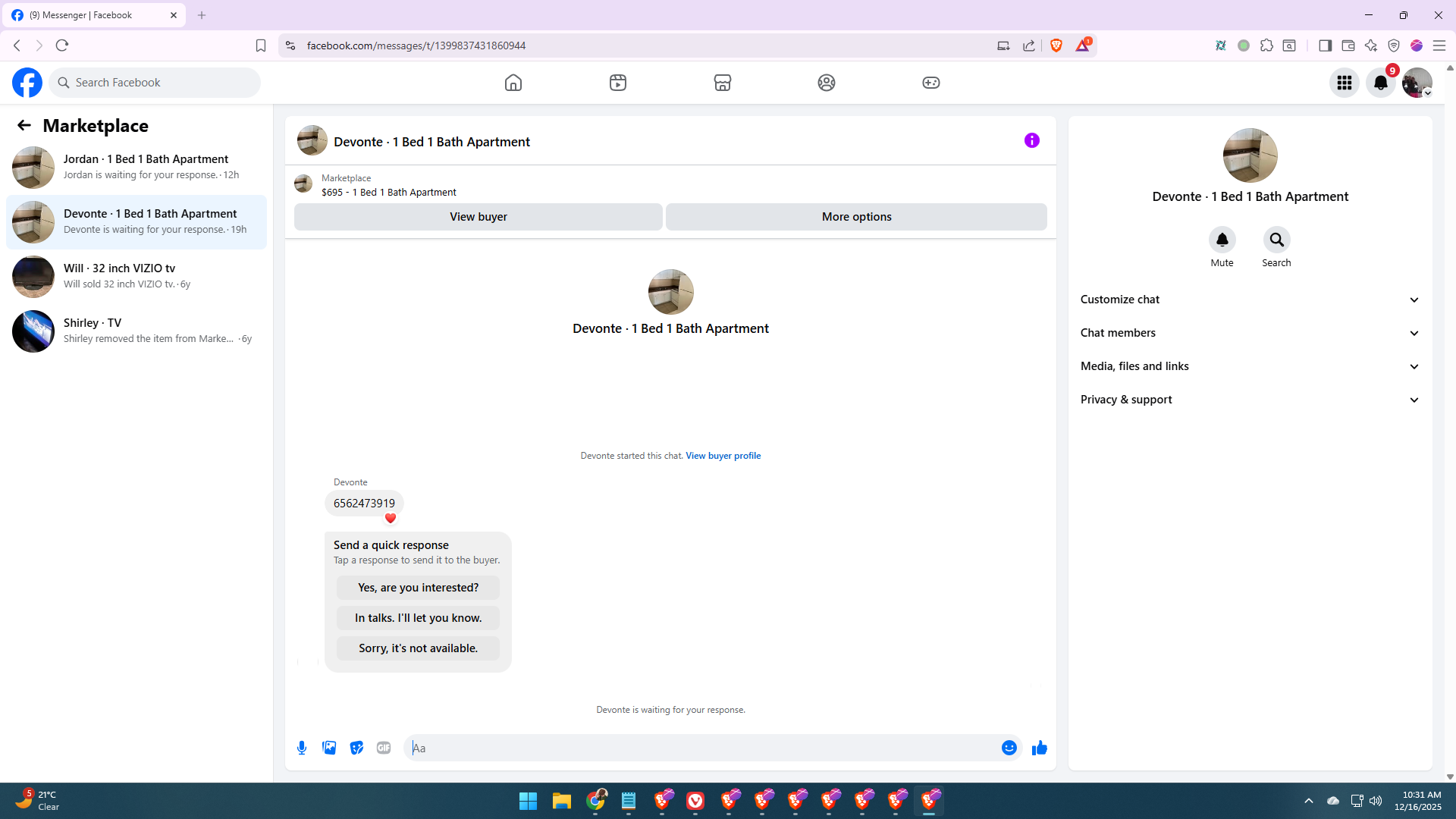Image resolution: width=1456 pixels, height=819 pixels.
Task: Open the account profile picture menu
Action: (1417, 83)
